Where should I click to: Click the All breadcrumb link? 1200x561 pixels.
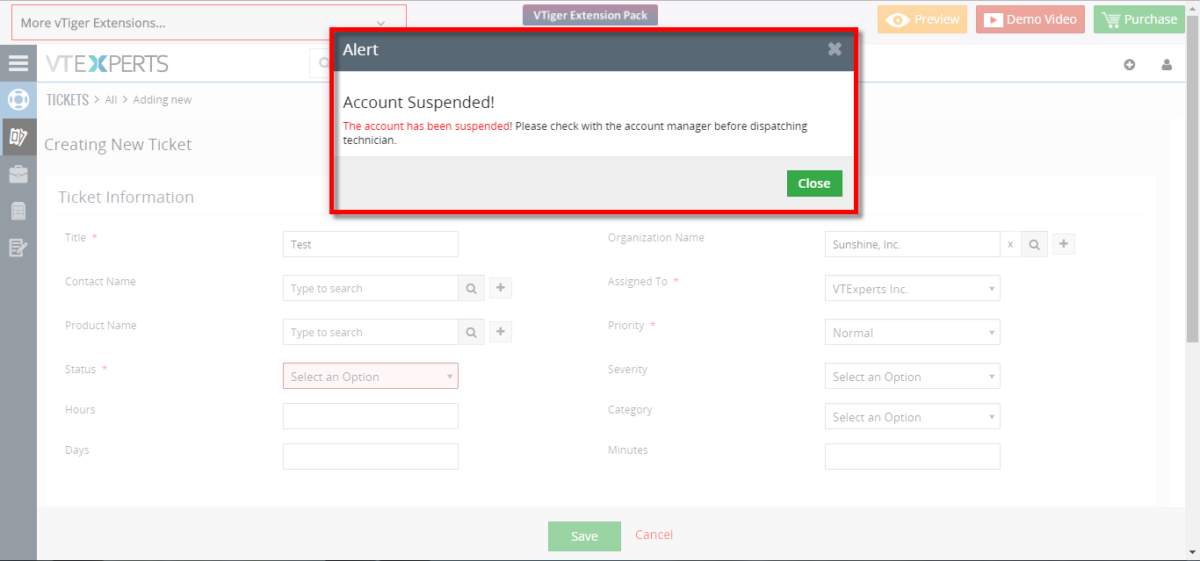[x=111, y=100]
